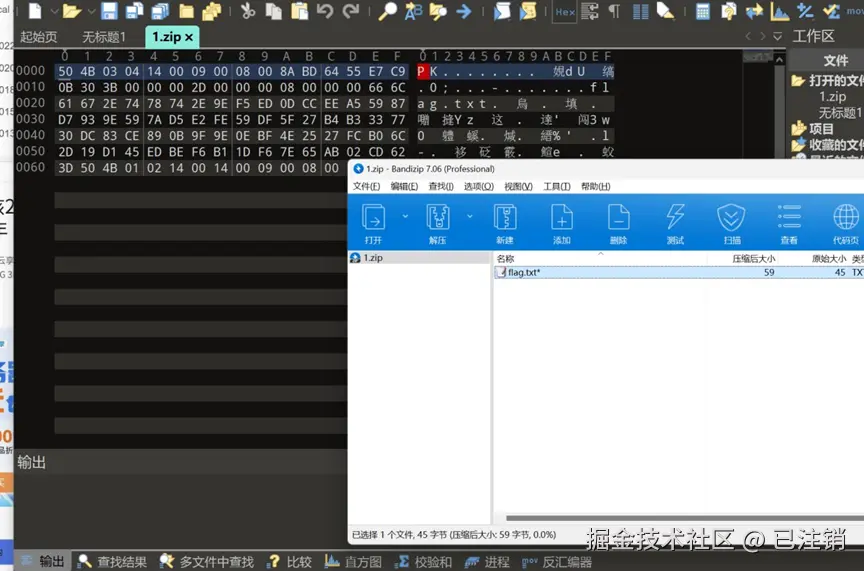Open Bandizip 文件(F) menu
This screenshot has width=864, height=571.
click(366, 186)
